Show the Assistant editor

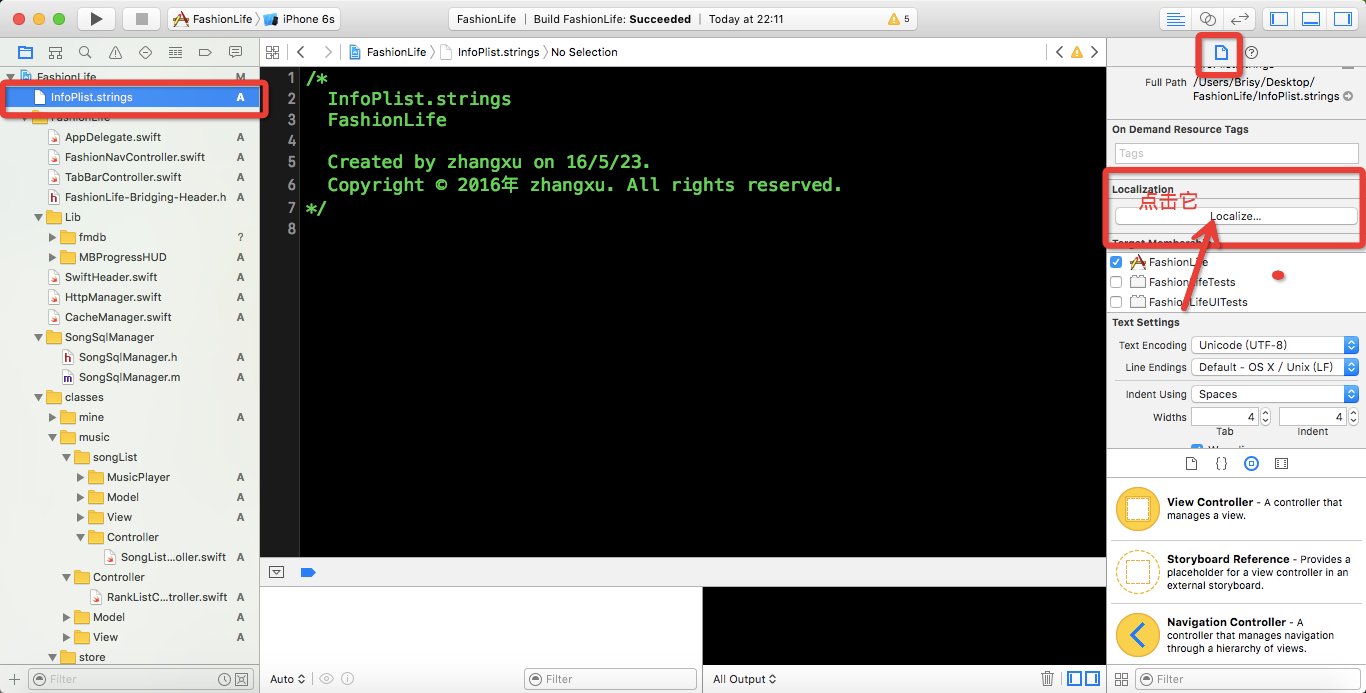click(1208, 19)
